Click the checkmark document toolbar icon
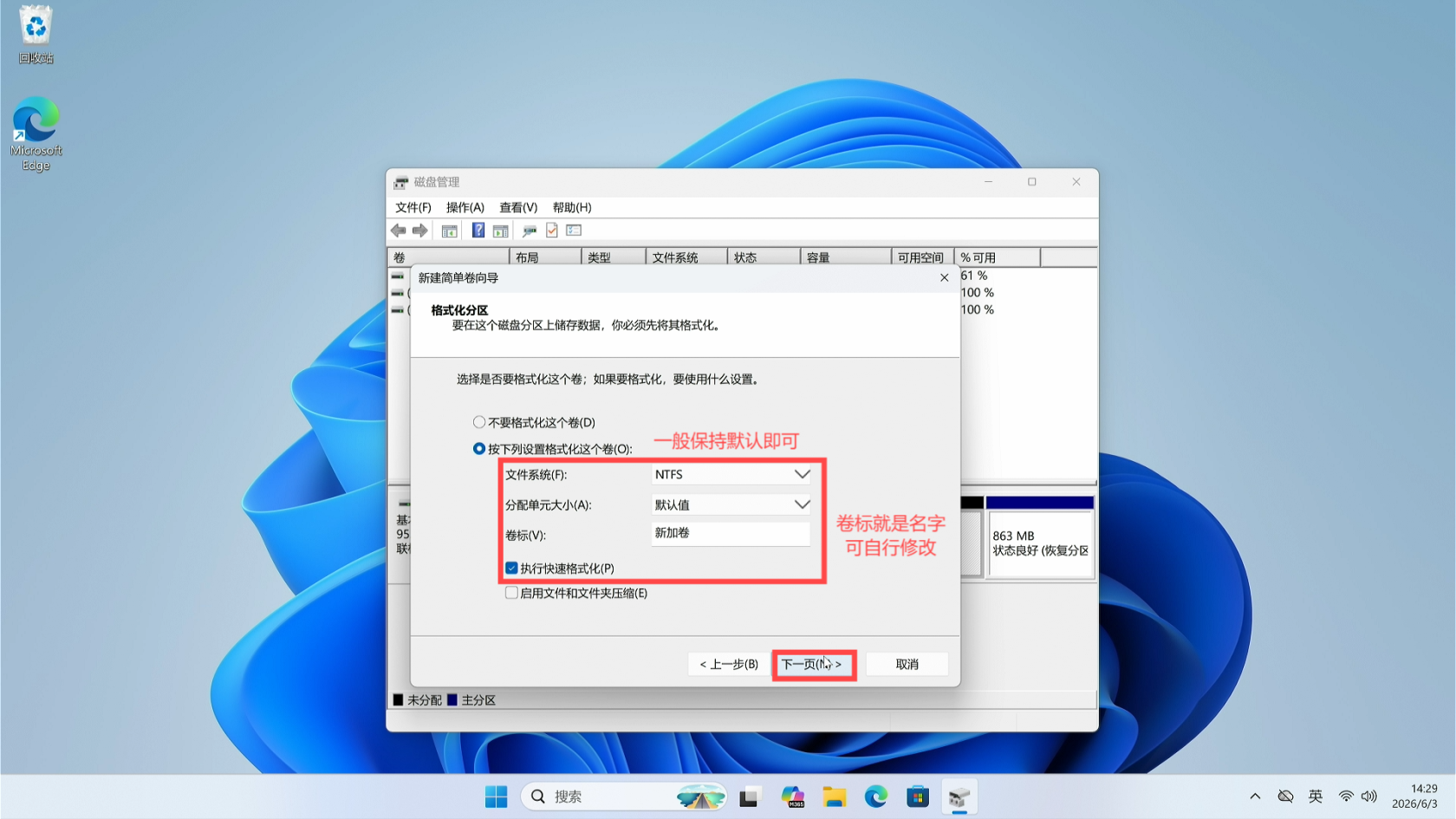The width and height of the screenshot is (1456, 819). point(552,230)
